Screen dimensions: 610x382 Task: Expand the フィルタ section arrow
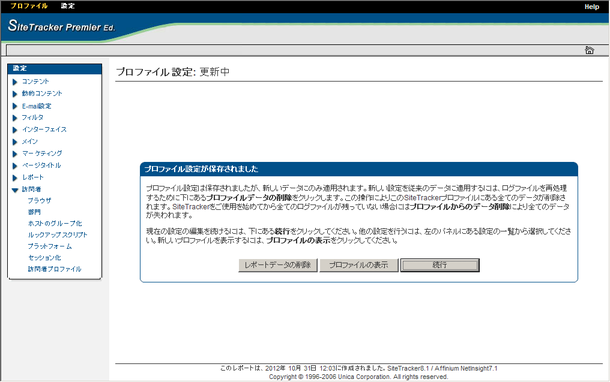click(x=15, y=118)
